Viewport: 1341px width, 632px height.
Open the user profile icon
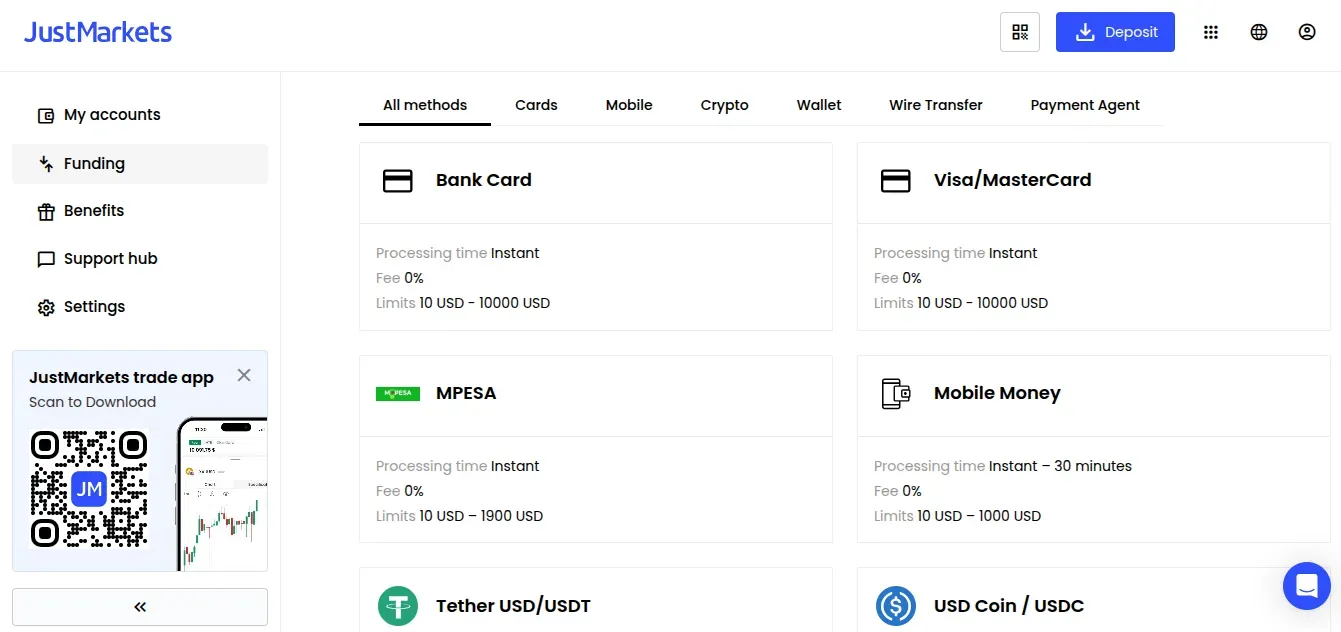(1307, 32)
